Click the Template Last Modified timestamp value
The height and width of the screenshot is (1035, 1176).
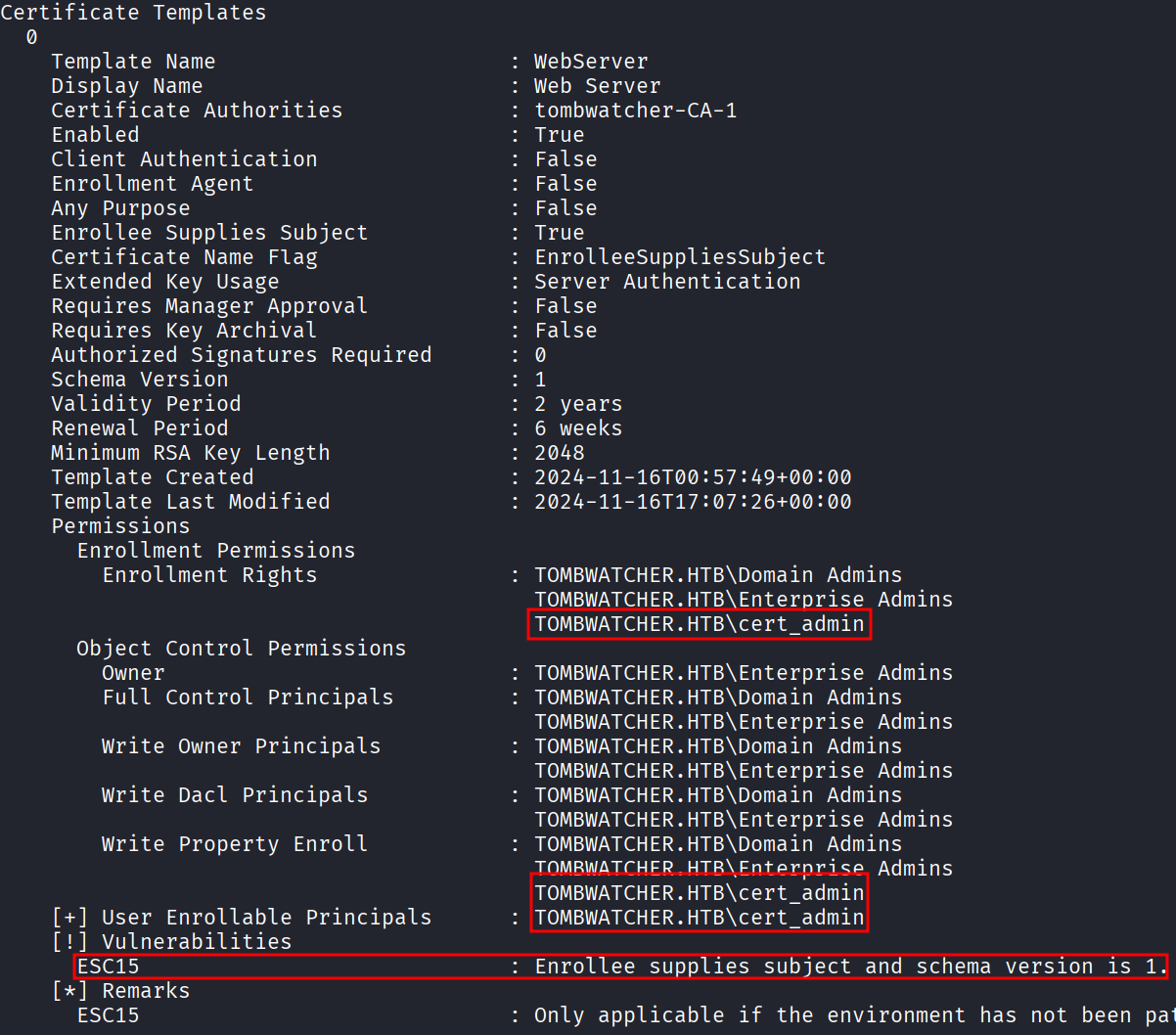(x=693, y=502)
